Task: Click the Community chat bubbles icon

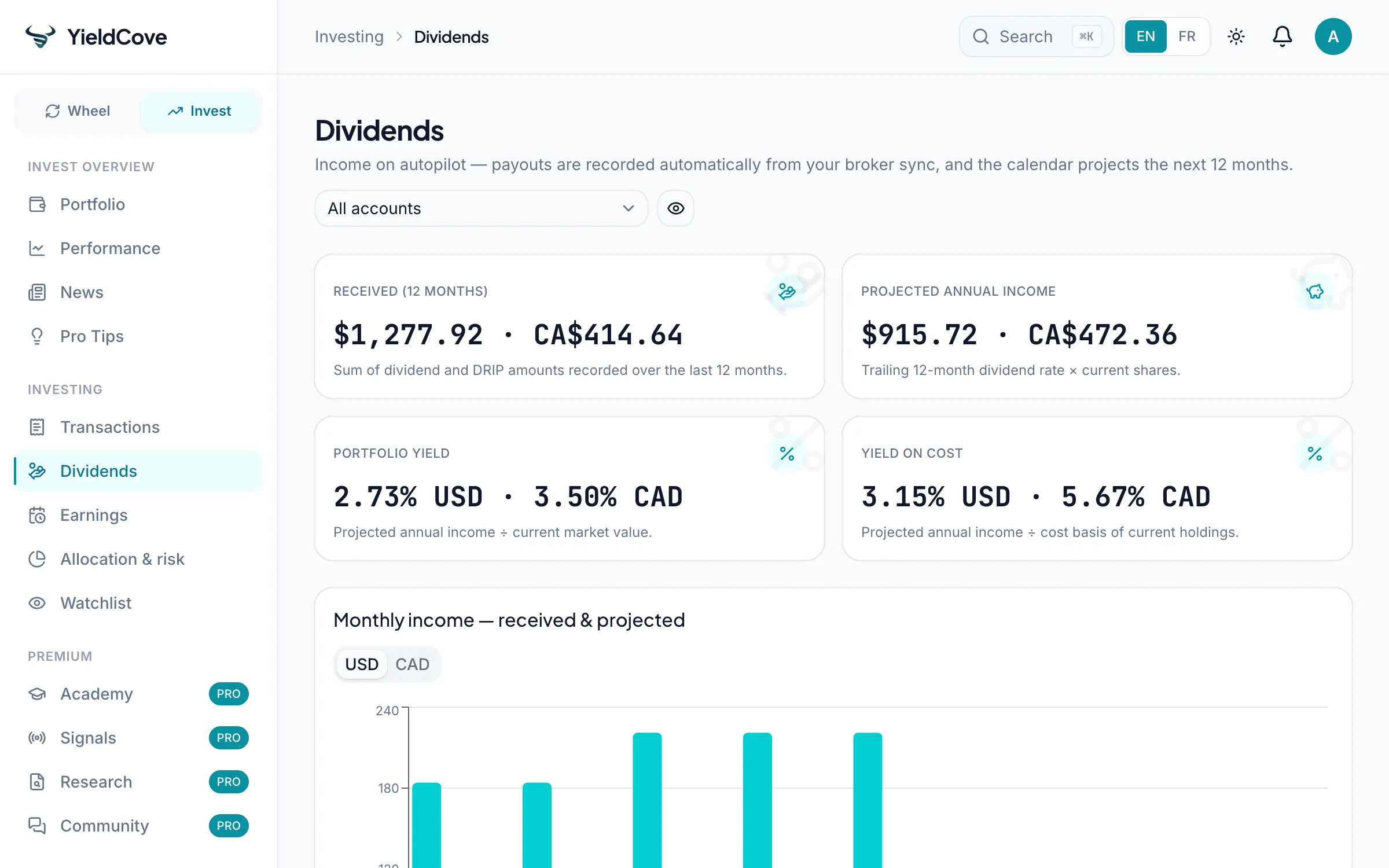Action: click(37, 826)
